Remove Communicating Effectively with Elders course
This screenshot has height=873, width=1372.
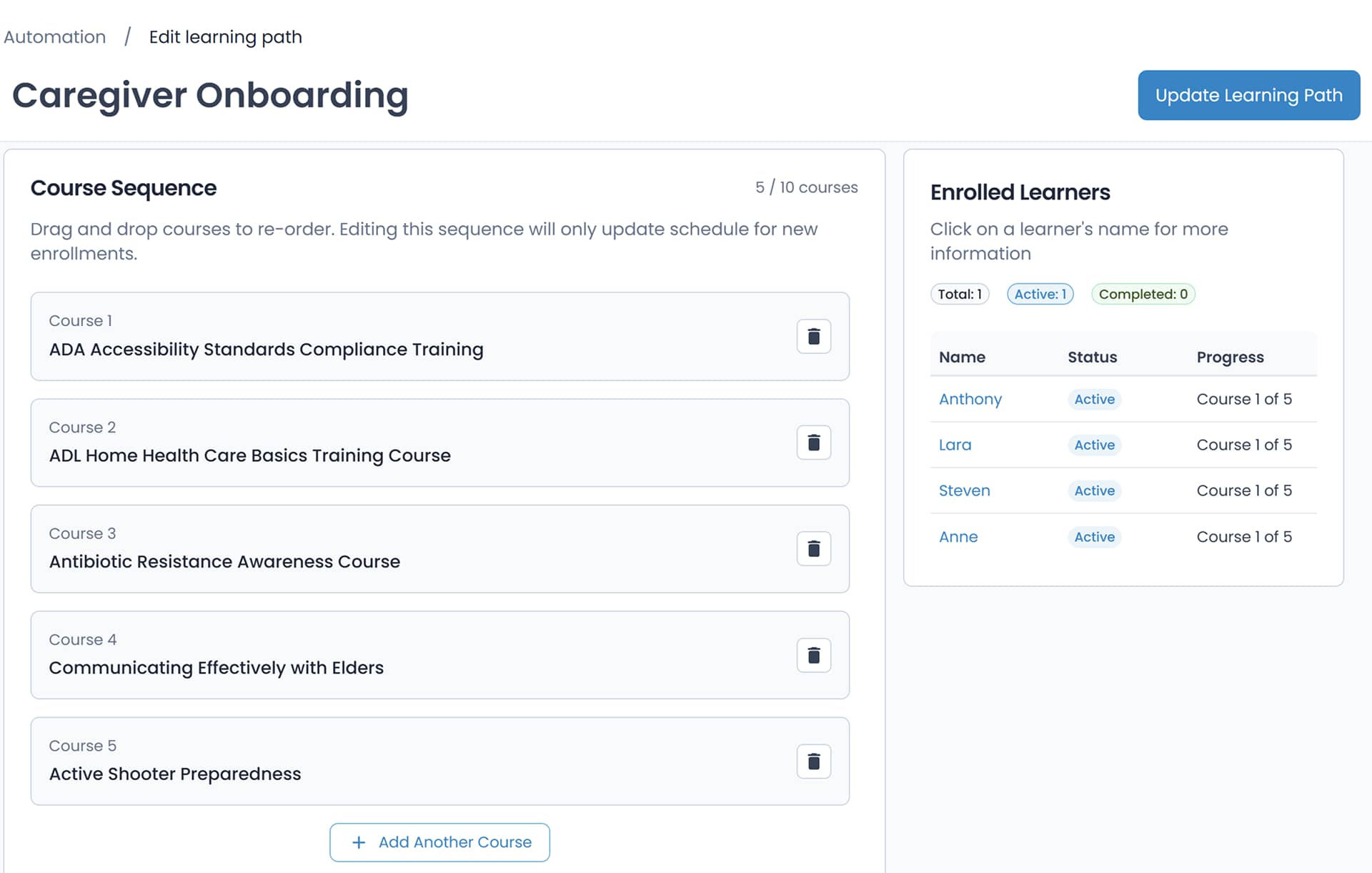point(813,655)
